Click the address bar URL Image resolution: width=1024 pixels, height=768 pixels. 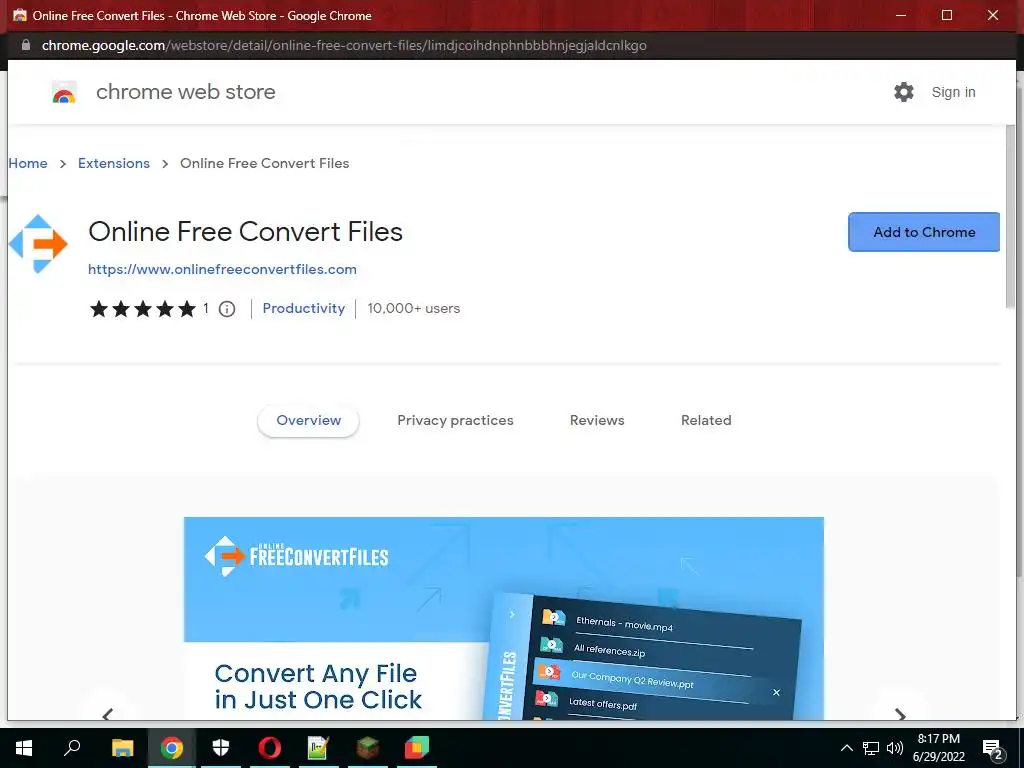click(x=344, y=45)
